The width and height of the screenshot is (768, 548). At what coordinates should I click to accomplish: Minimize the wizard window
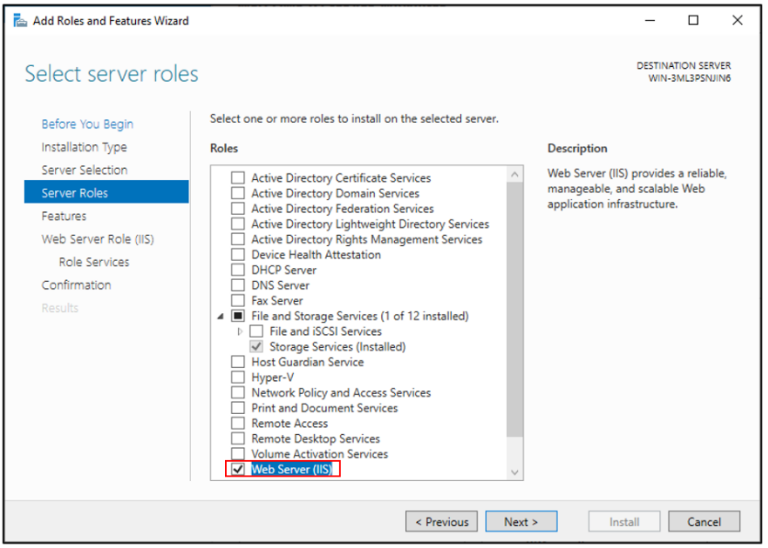(x=650, y=21)
